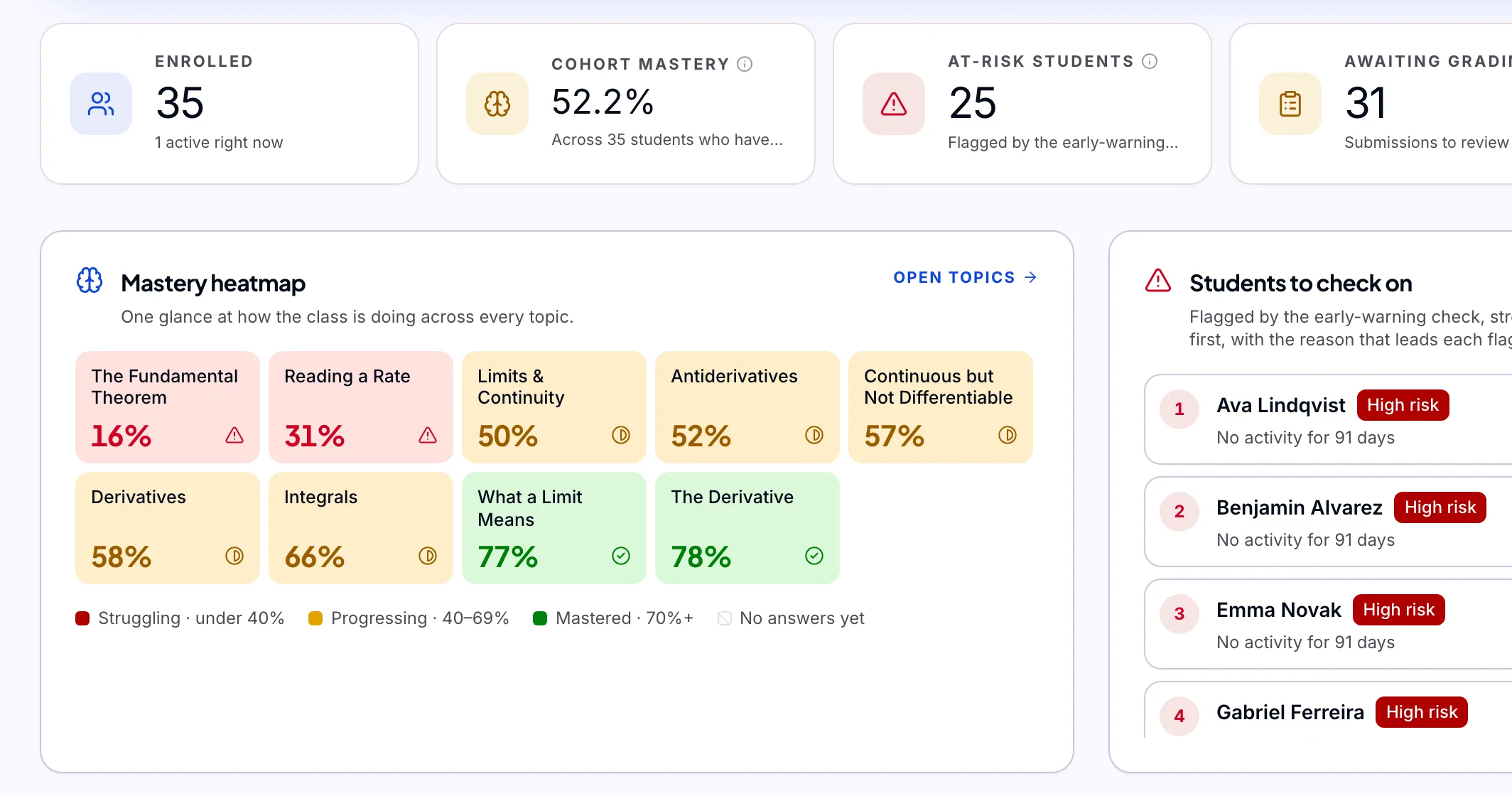Image resolution: width=1512 pixels, height=796 pixels.
Task: Click the '1 active right now' text
Action: [219, 143]
